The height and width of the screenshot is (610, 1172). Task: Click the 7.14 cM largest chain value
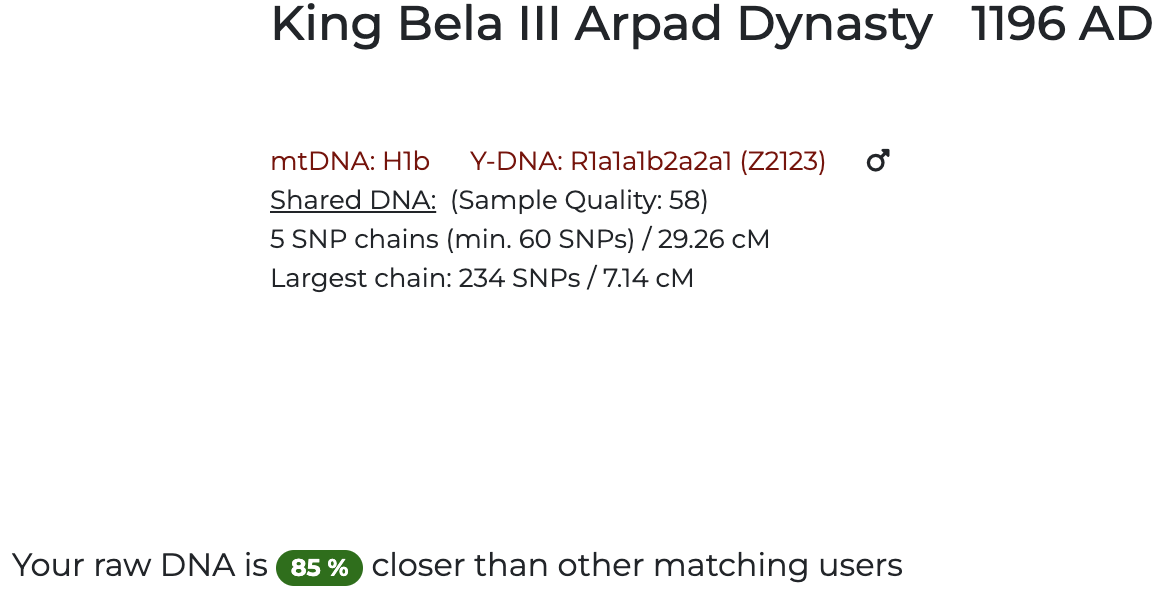(648, 278)
